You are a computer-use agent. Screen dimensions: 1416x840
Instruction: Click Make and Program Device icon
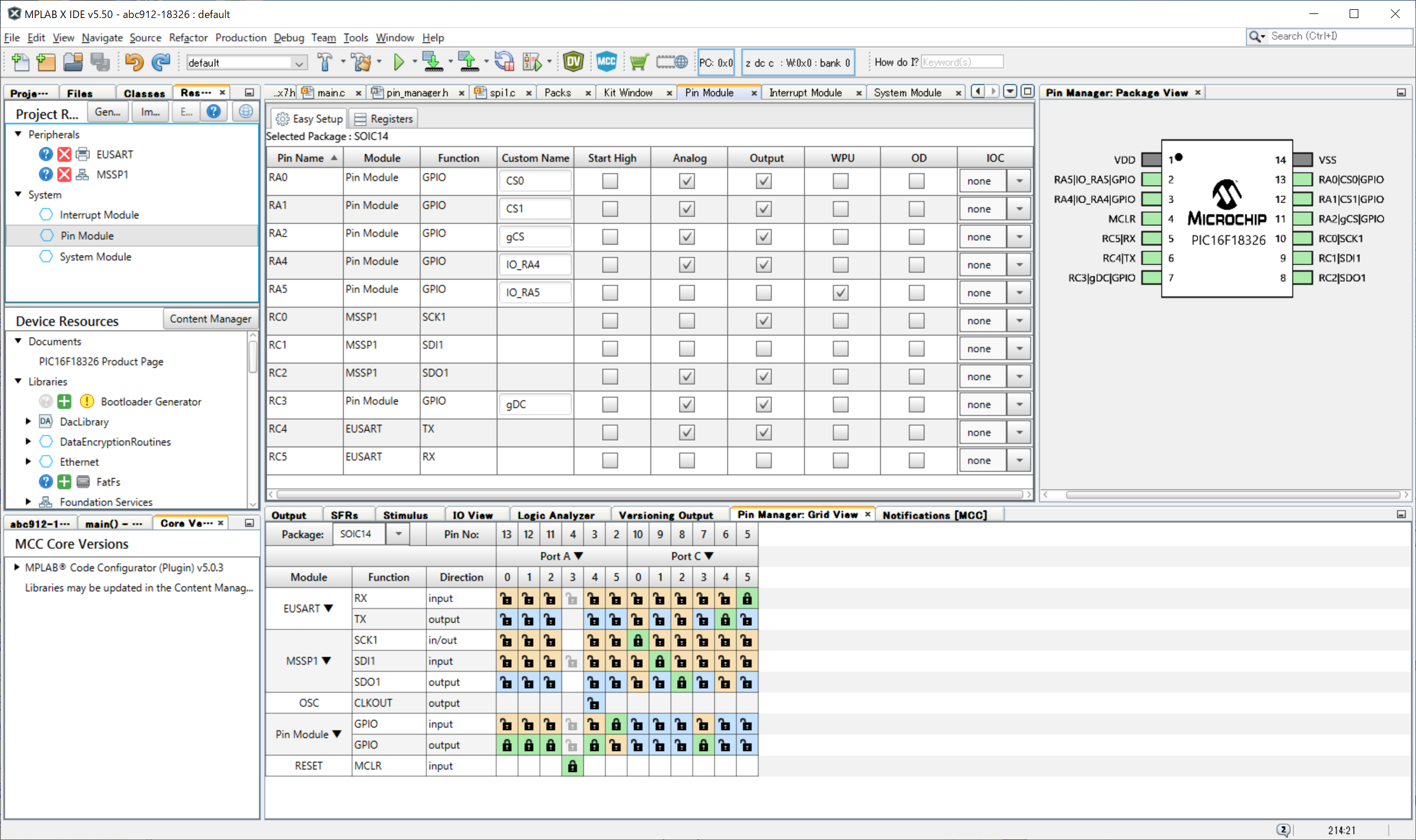[x=433, y=62]
